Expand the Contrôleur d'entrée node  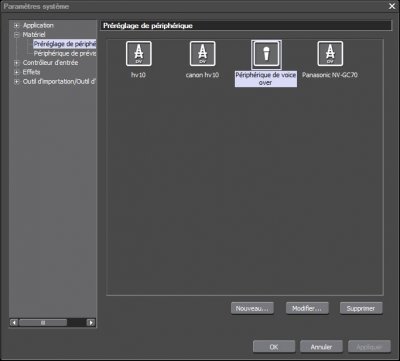[x=16, y=63]
